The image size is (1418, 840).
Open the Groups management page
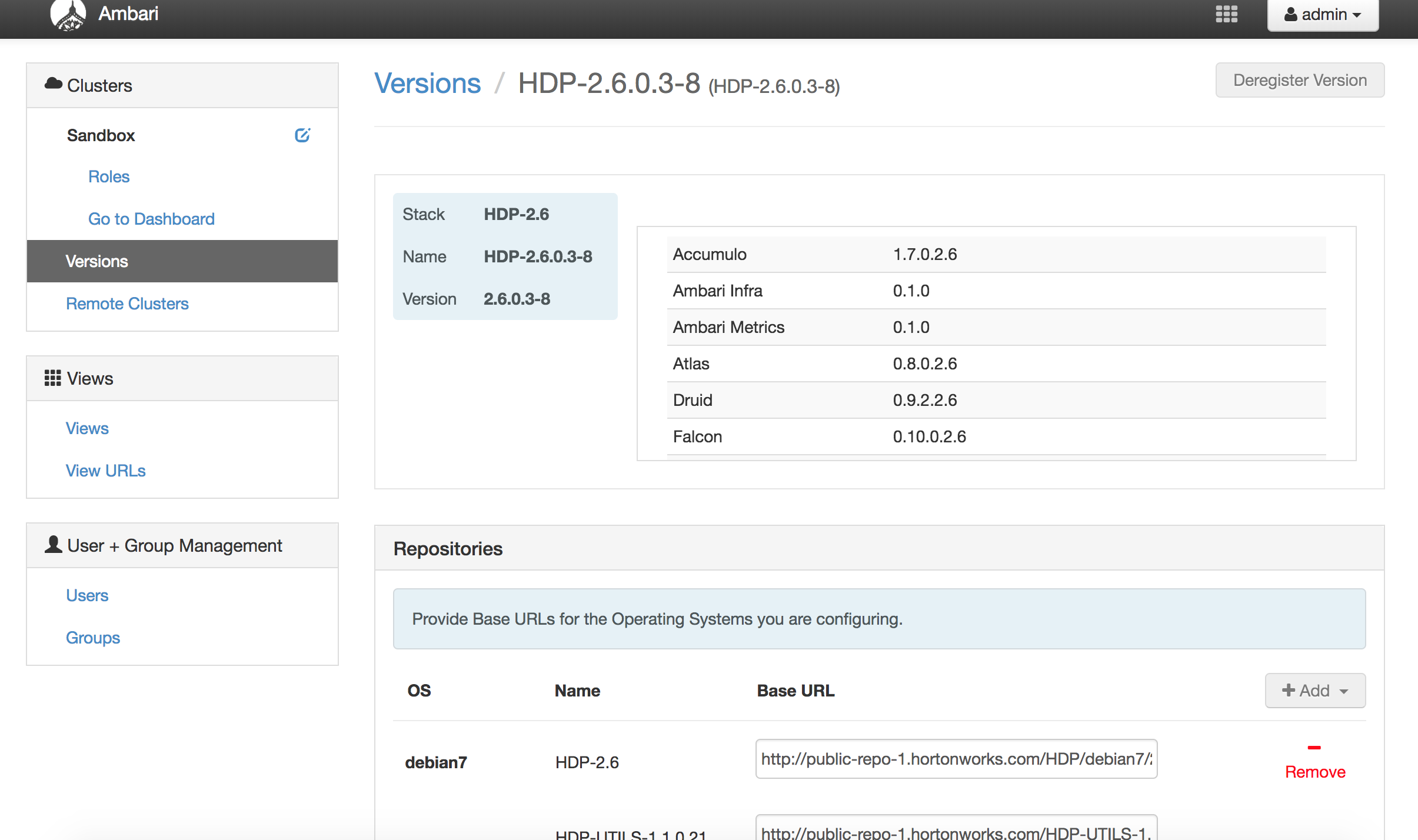[x=92, y=637]
